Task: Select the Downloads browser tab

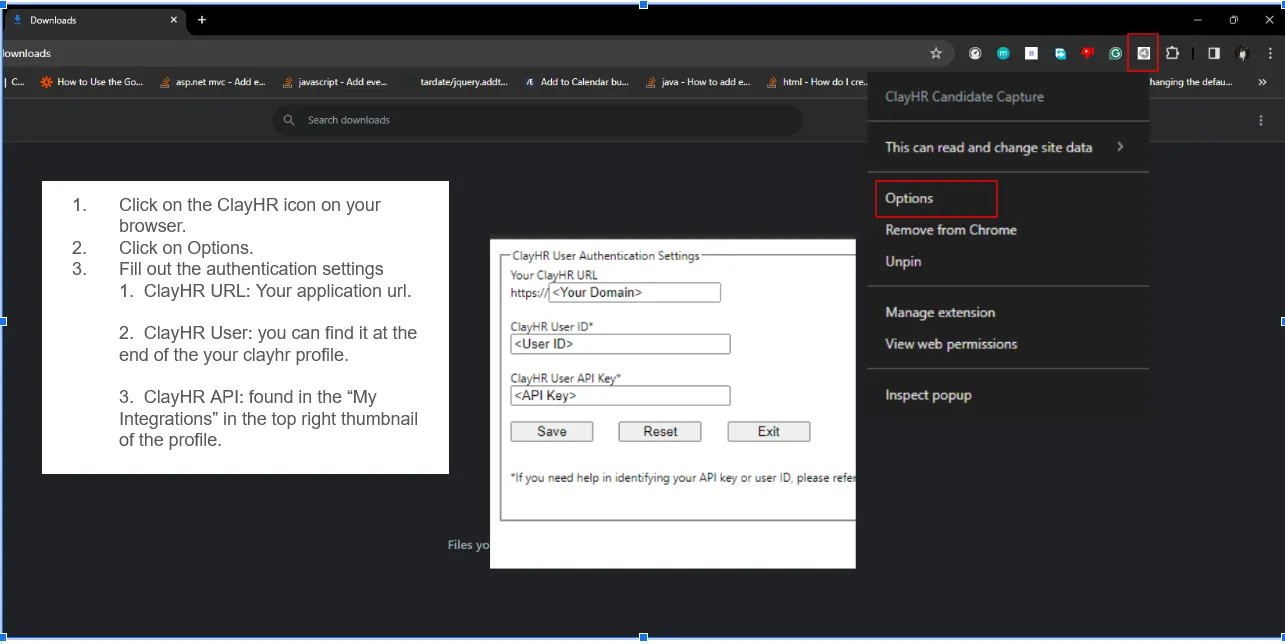Action: [93, 20]
